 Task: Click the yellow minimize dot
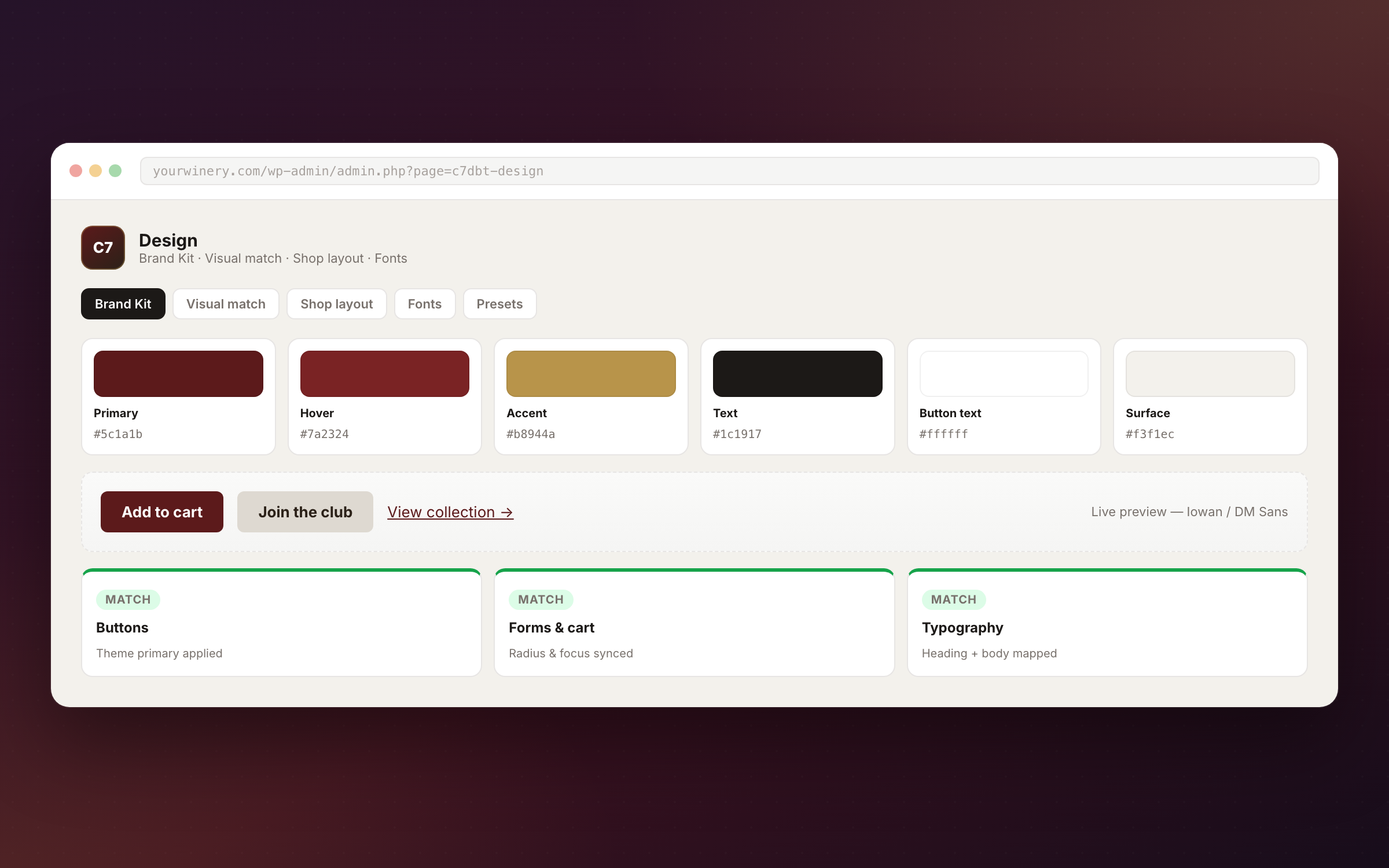[95, 171]
